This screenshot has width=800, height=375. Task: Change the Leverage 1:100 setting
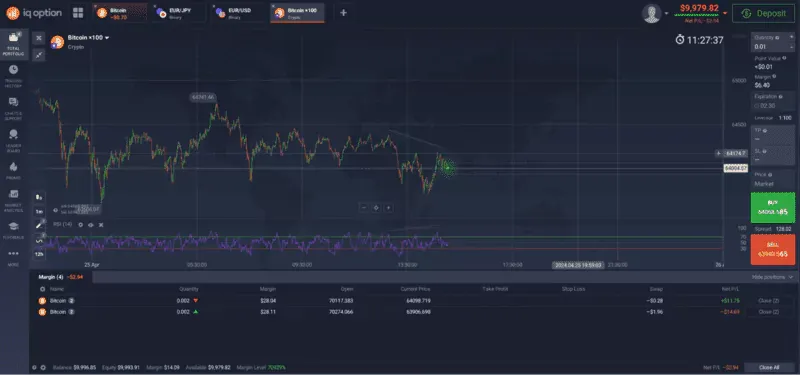(x=772, y=118)
